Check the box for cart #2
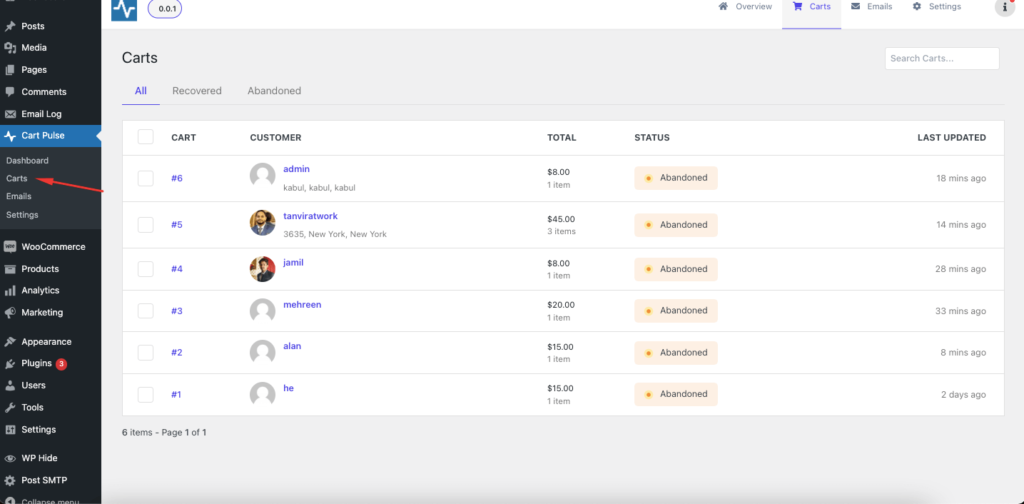Screen dimensions: 1024x504 (x=146, y=353)
